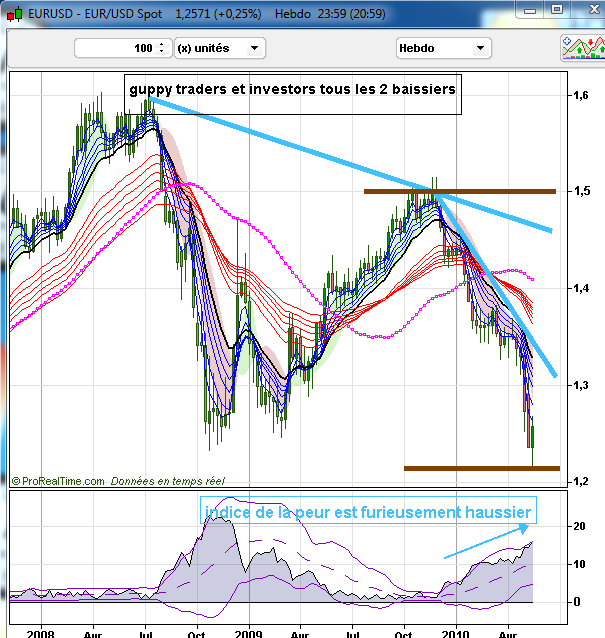The width and height of the screenshot is (605, 638).
Task: Select the upper brown horizontal resistance line
Action: tap(460, 191)
